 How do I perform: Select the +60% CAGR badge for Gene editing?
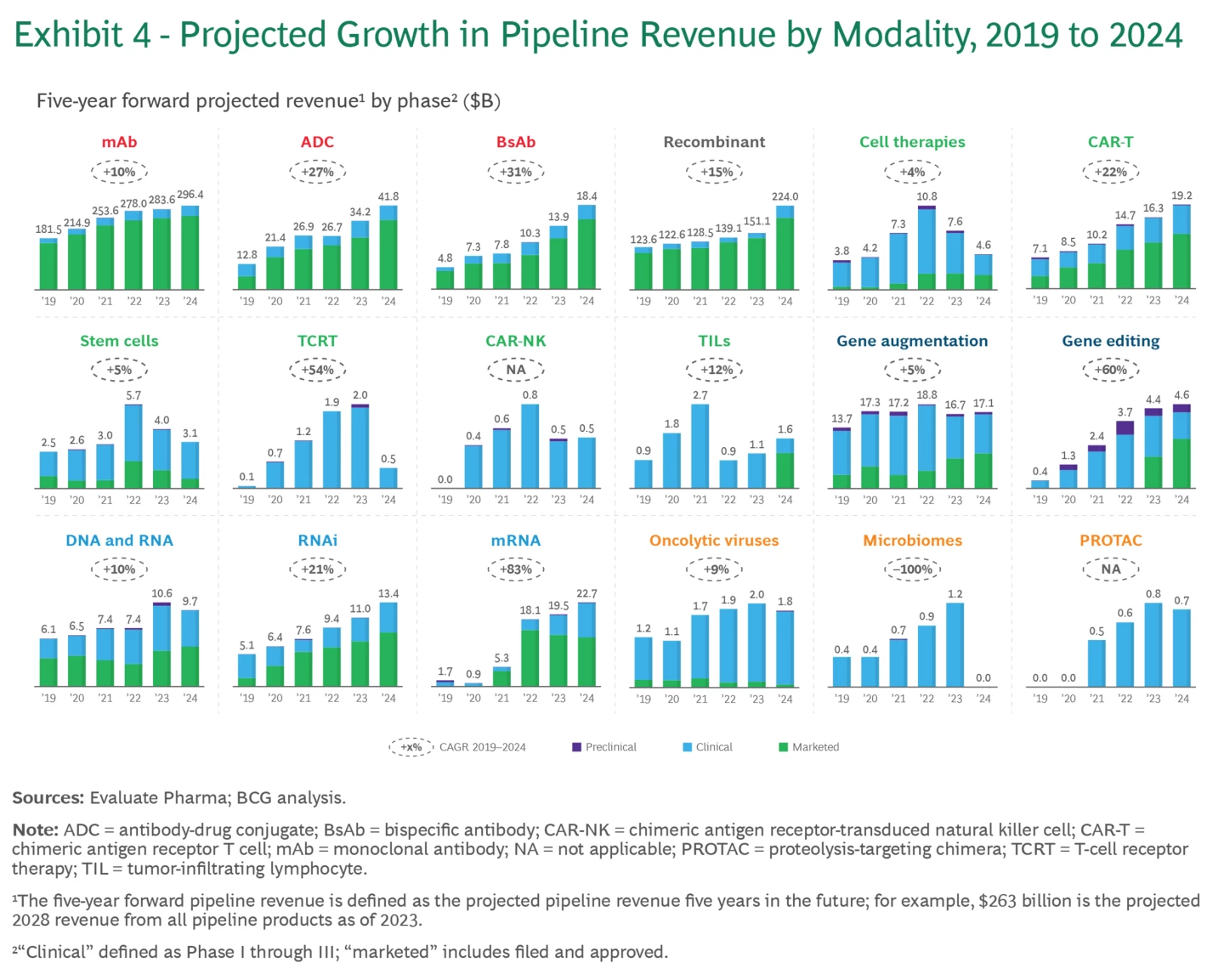(x=1110, y=370)
